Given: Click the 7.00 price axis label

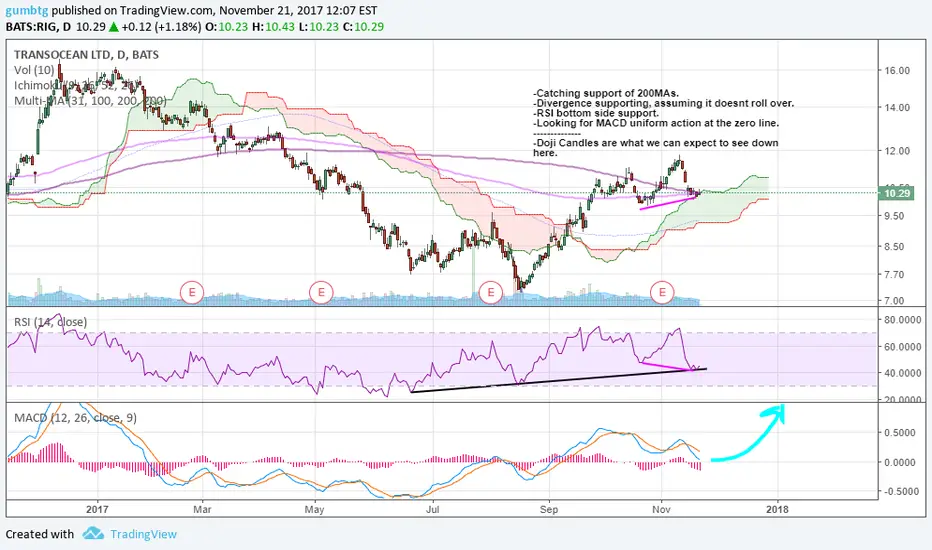Looking at the screenshot, I should [895, 301].
